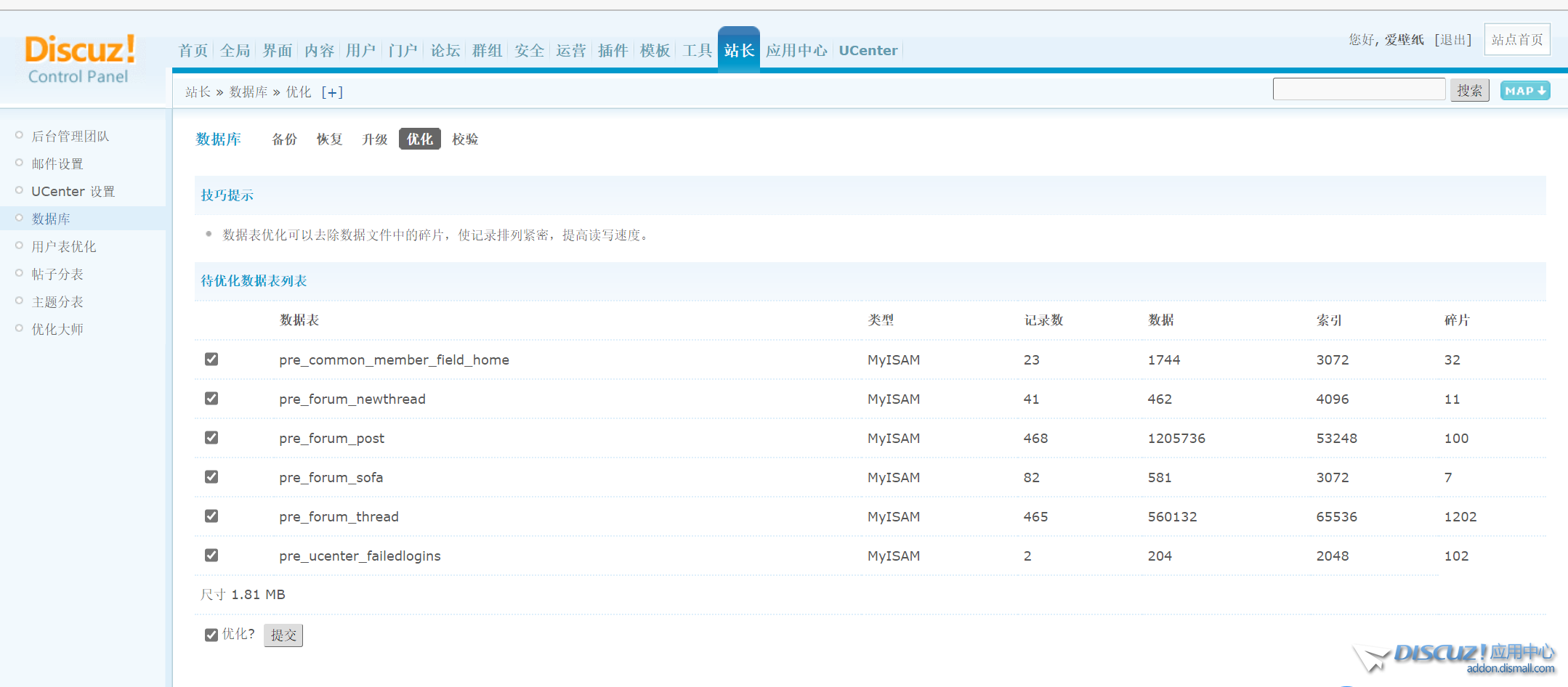Click the Discuz! Control Panel logo
The height and width of the screenshot is (687, 1568).
click(x=80, y=60)
